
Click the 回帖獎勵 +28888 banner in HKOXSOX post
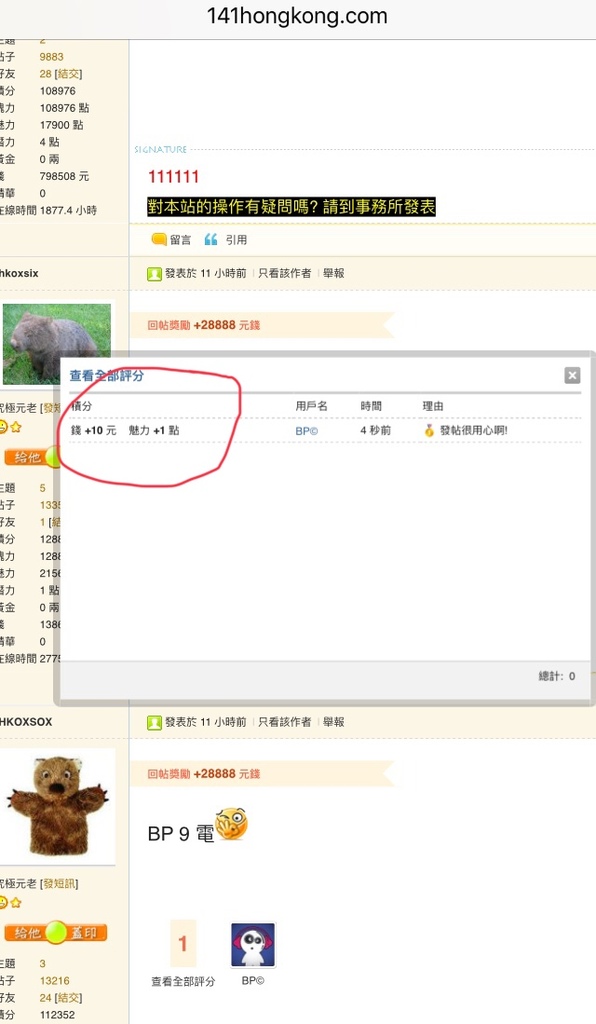[262, 774]
